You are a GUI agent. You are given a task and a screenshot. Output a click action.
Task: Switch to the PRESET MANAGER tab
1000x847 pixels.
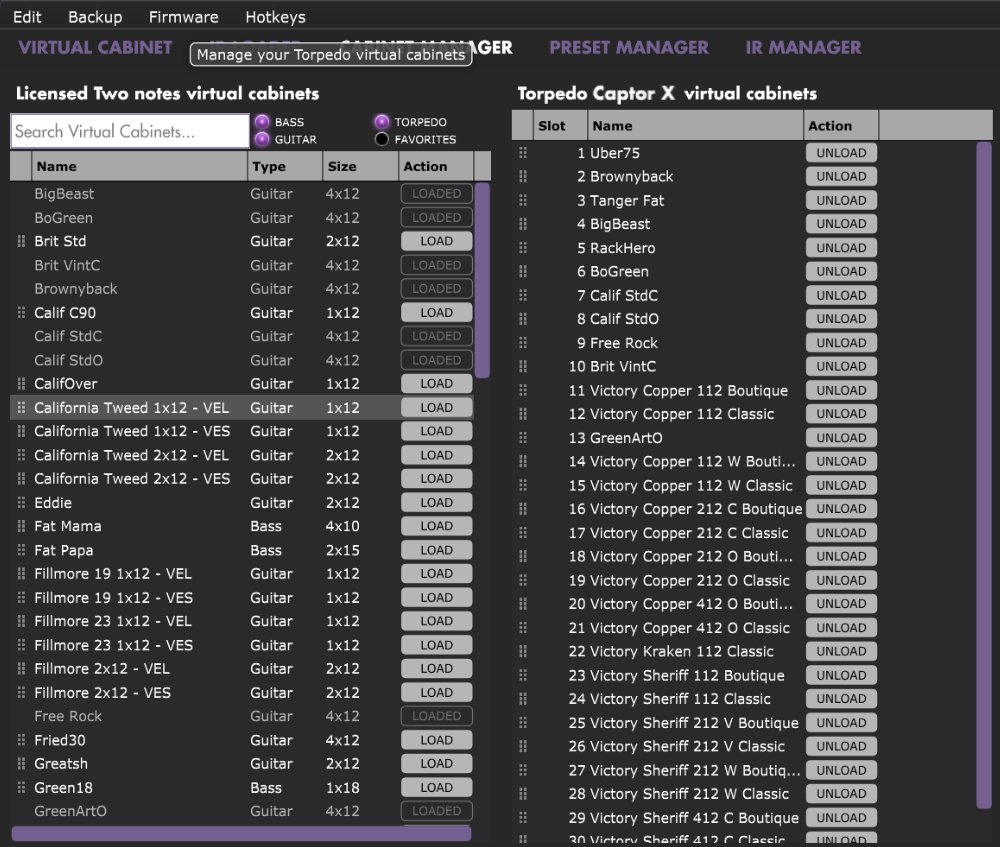coord(629,47)
